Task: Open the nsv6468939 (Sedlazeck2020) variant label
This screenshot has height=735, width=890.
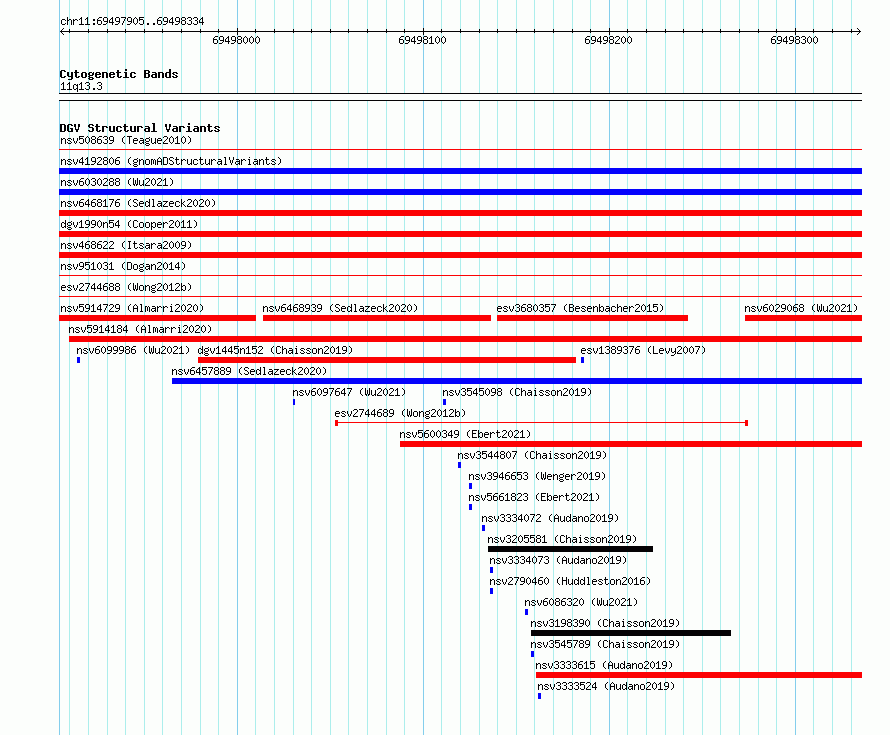Action: pos(340,308)
